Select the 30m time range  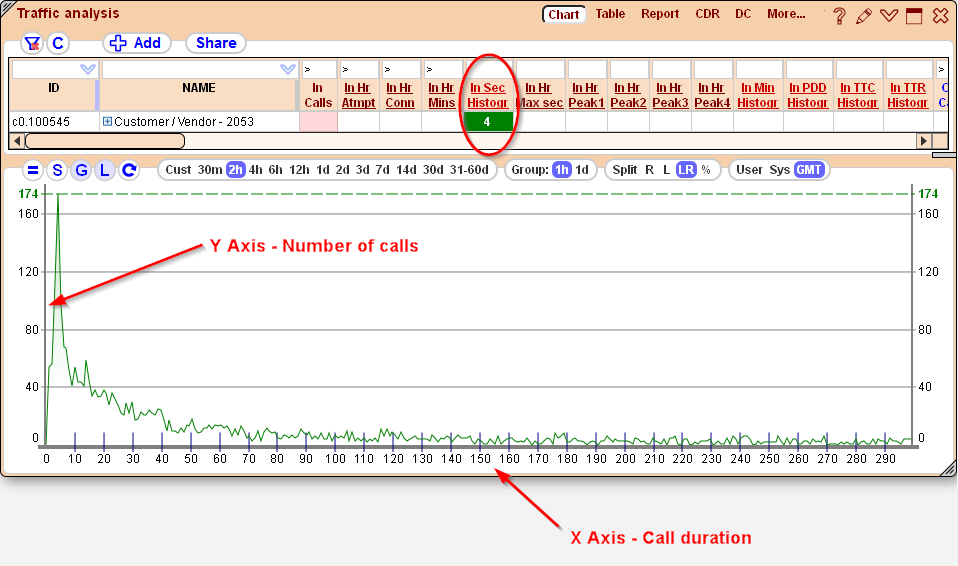pos(210,170)
